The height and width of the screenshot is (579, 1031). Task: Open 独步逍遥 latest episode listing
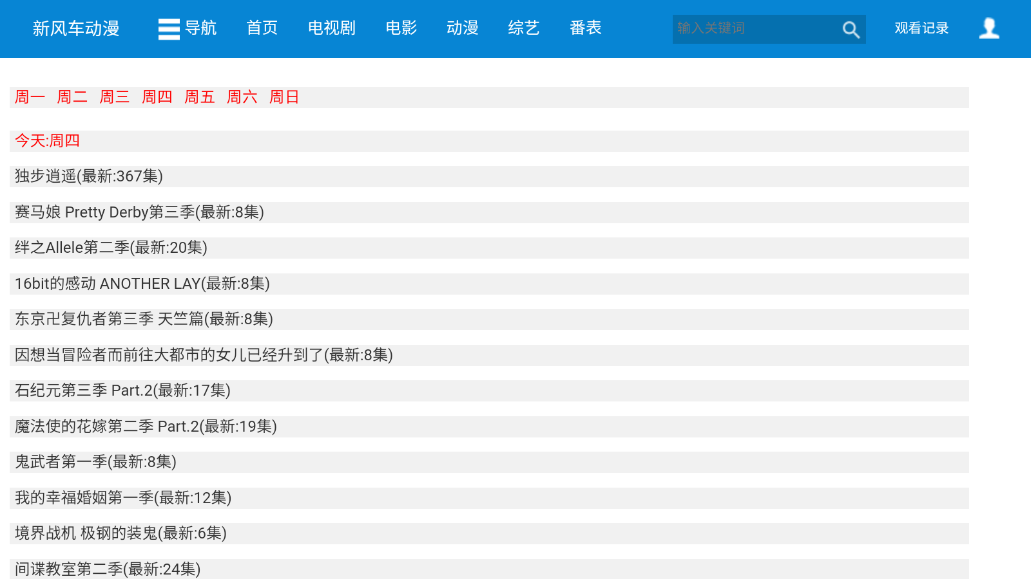[87, 176]
